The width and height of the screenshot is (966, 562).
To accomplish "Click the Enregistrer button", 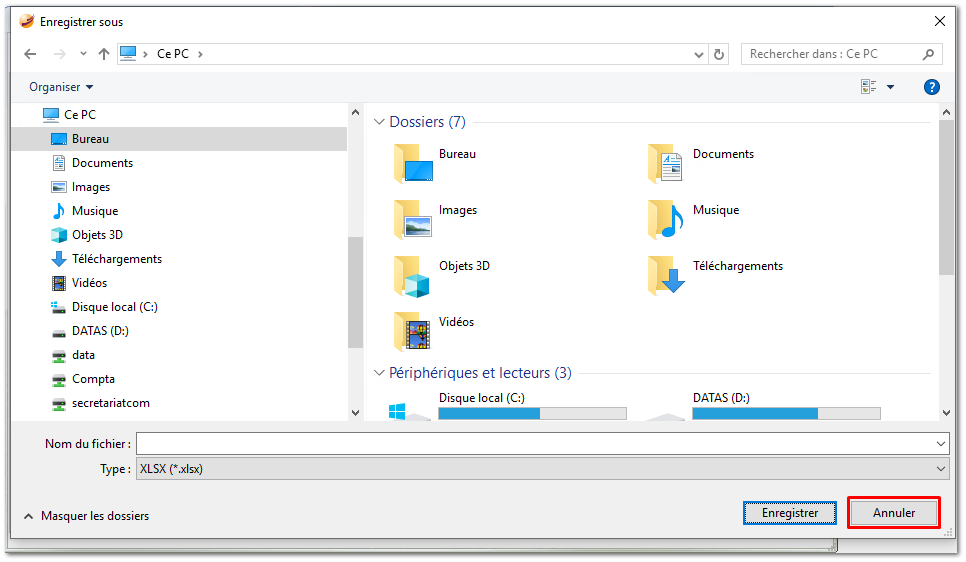I will click(790, 513).
